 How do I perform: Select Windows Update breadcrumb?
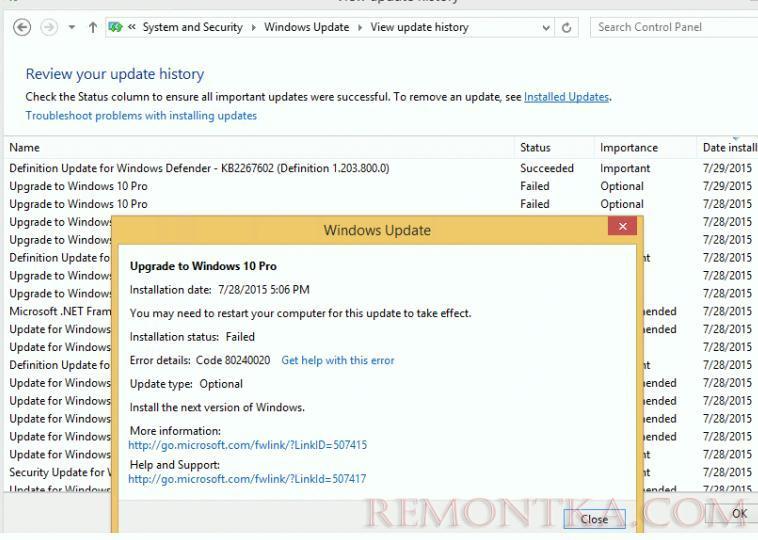(306, 27)
